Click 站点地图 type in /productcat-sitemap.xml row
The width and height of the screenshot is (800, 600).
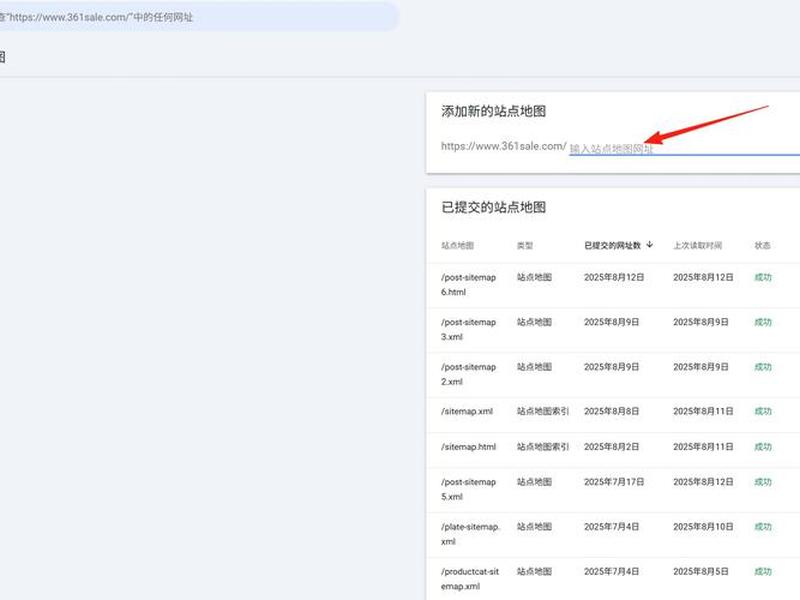point(534,571)
